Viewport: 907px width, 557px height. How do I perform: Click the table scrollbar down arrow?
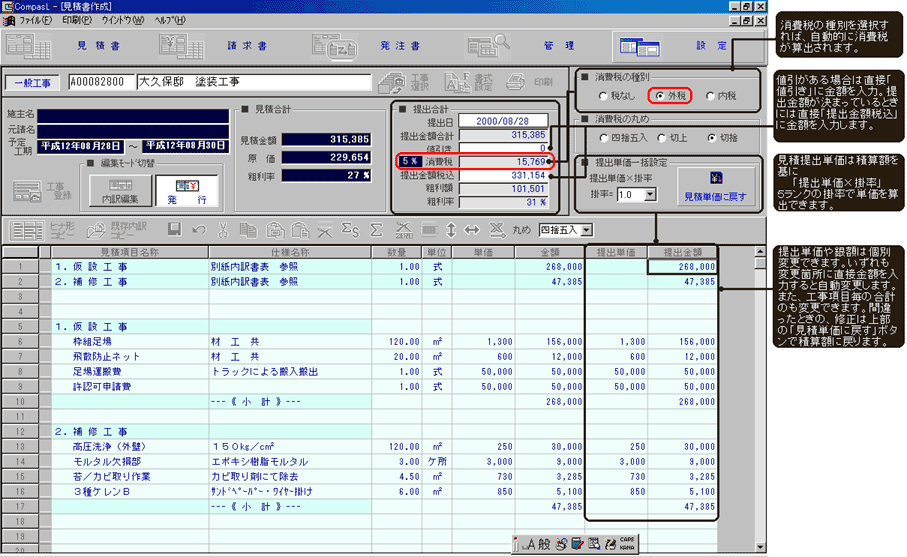point(760,547)
